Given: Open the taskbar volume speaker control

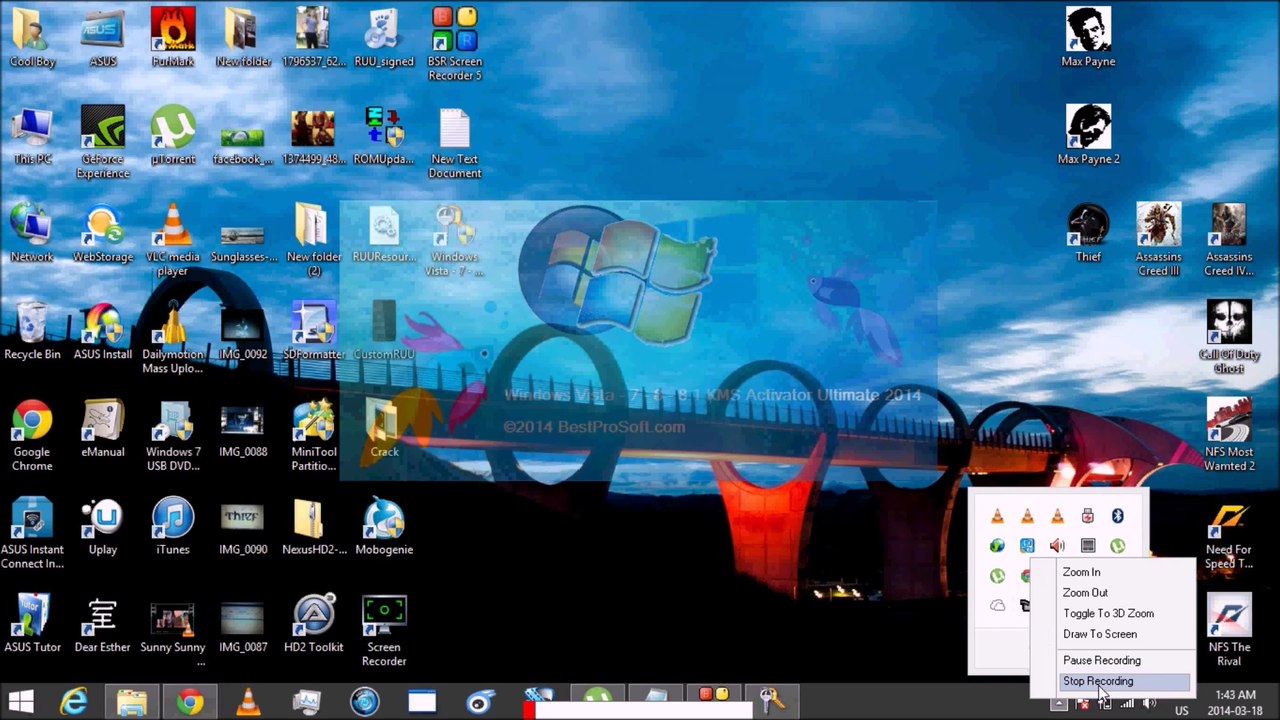Looking at the screenshot, I should (1150, 704).
